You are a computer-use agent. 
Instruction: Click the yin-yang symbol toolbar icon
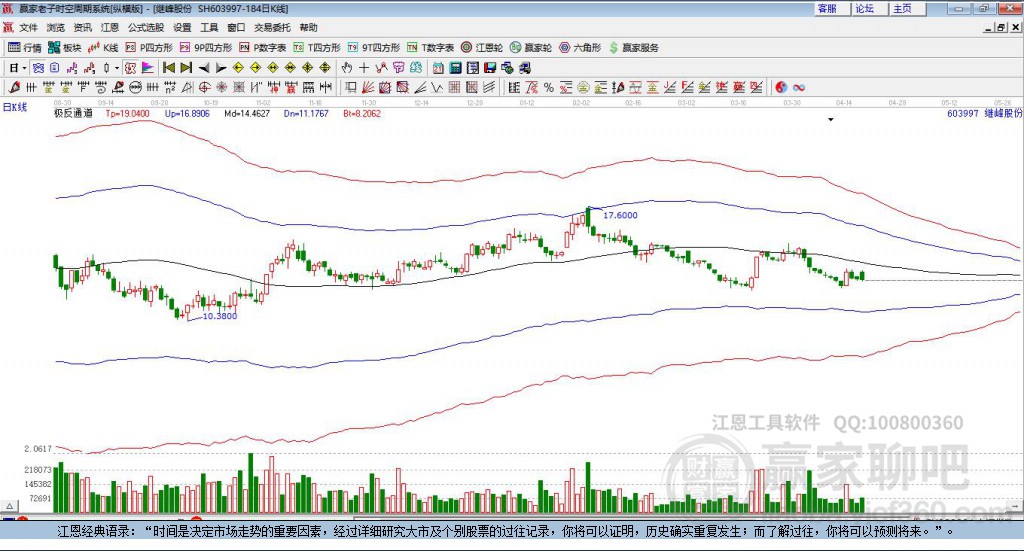click(x=781, y=87)
